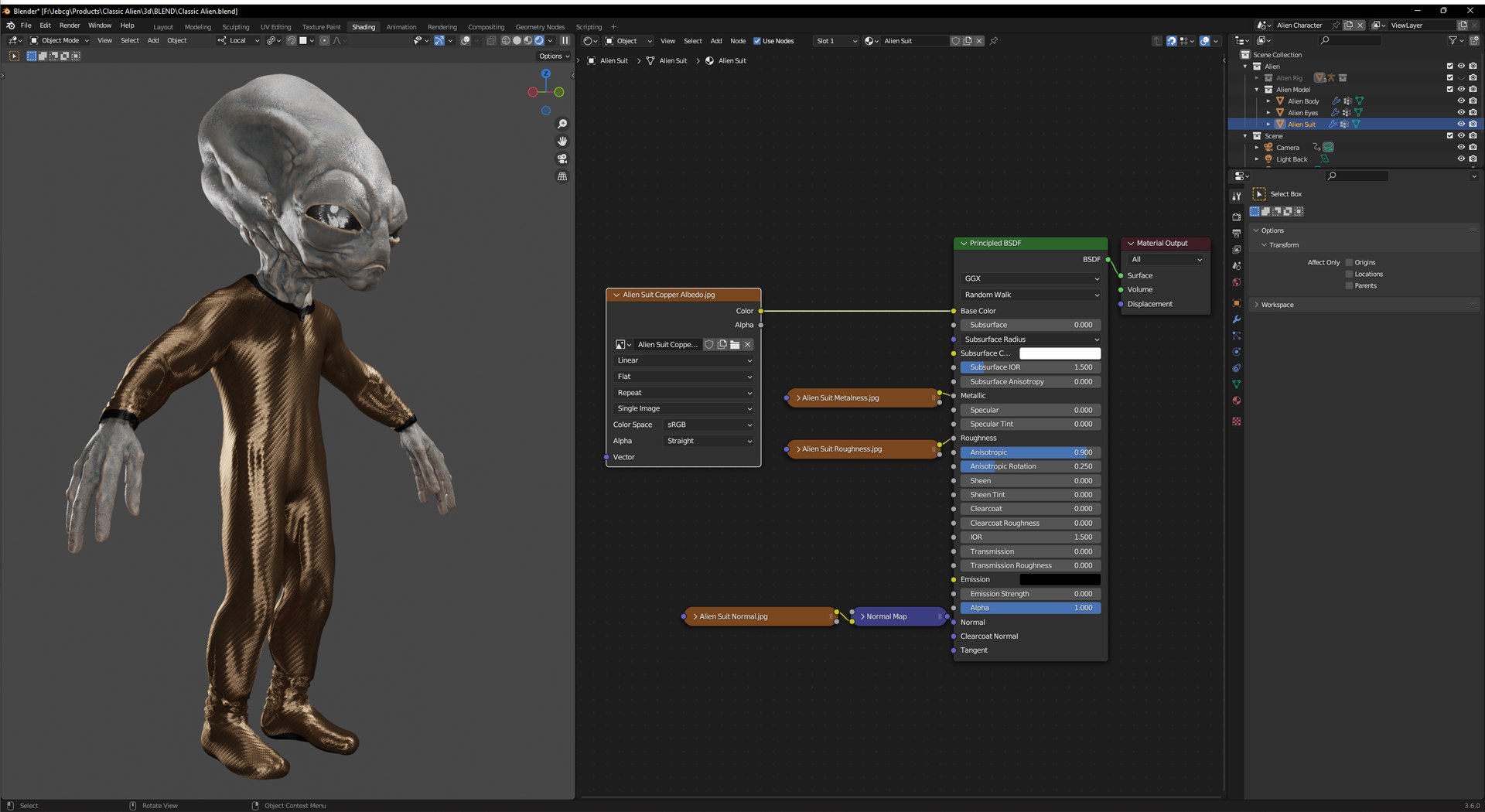Expand the Normal Map node
This screenshot has height=812, width=1485.
pyautogui.click(x=862, y=617)
